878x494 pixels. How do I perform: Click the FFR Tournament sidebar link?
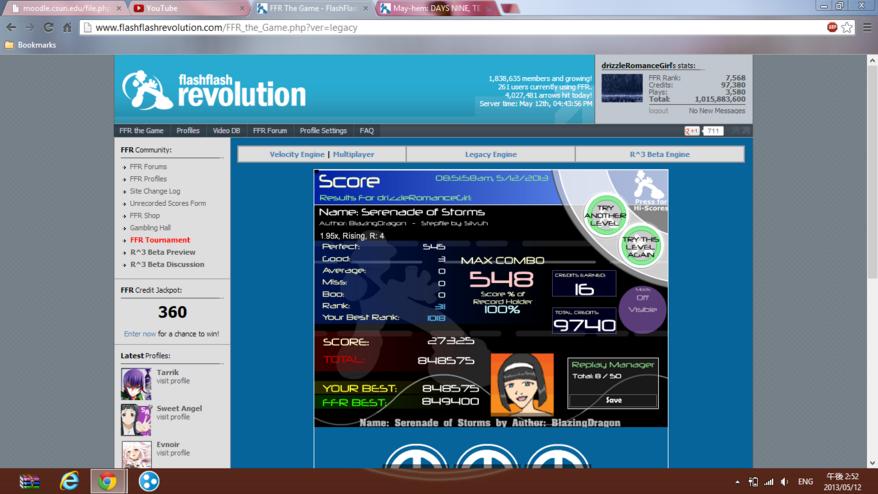tap(160, 240)
